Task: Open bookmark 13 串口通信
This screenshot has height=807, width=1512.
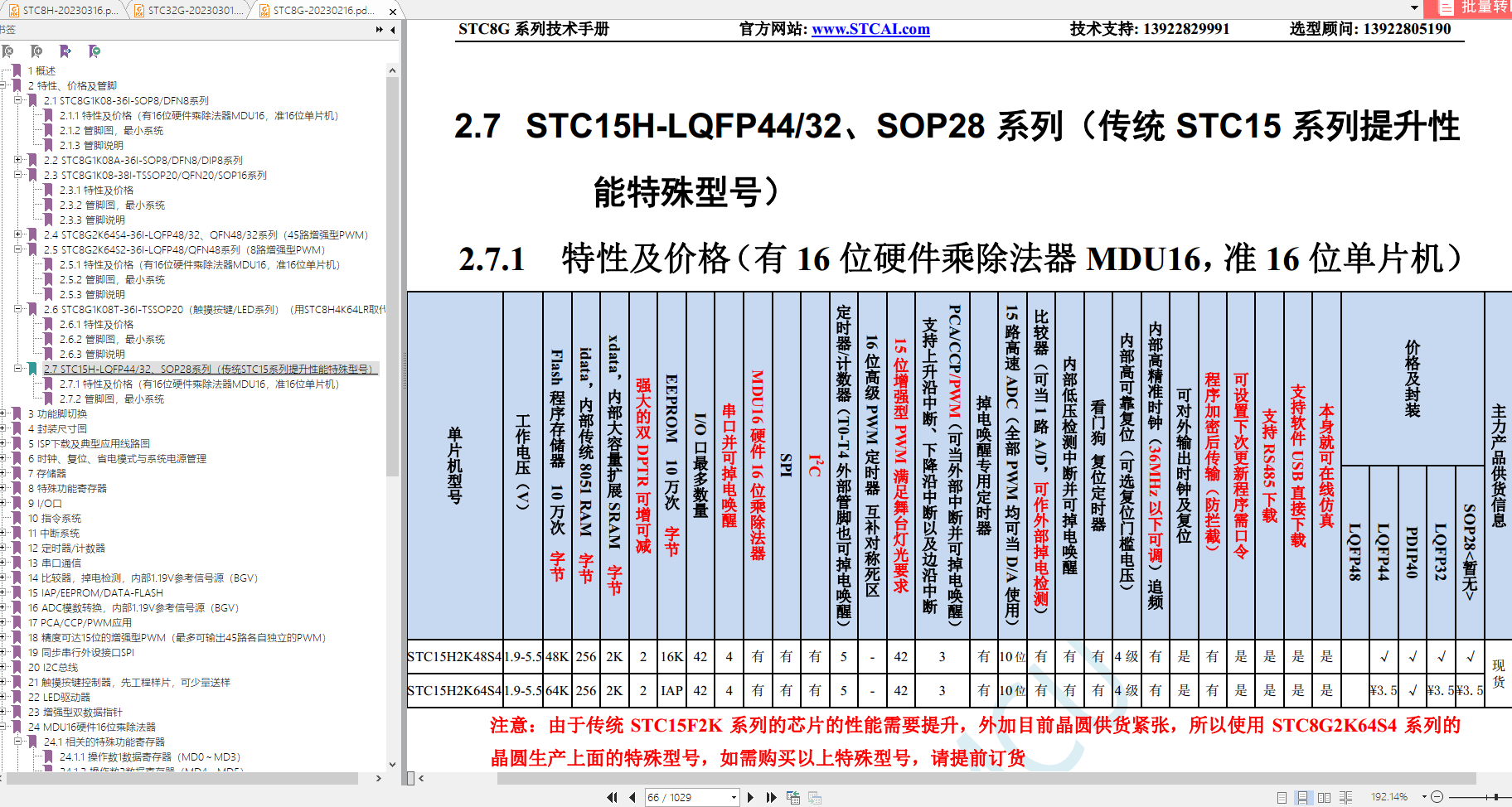Action: pyautogui.click(x=54, y=563)
